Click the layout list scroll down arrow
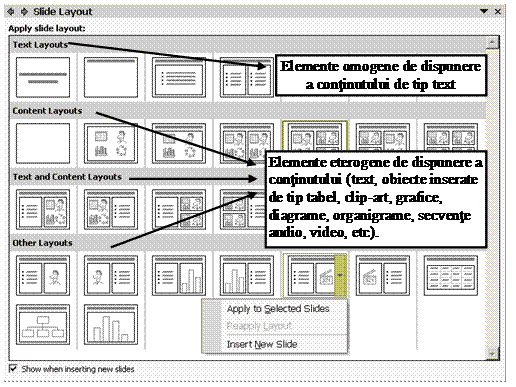This screenshot has width=516, height=387. click(492, 353)
